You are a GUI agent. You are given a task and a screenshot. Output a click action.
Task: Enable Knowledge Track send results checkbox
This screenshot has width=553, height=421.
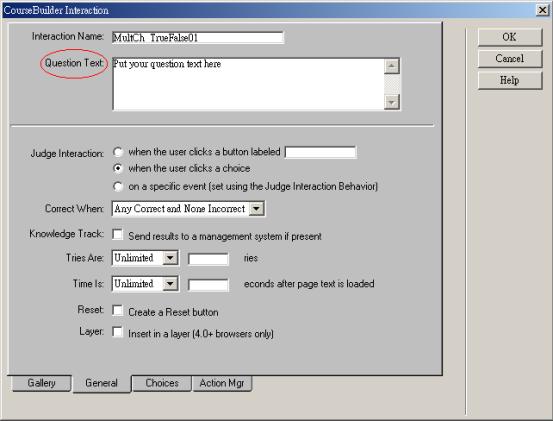click(117, 234)
